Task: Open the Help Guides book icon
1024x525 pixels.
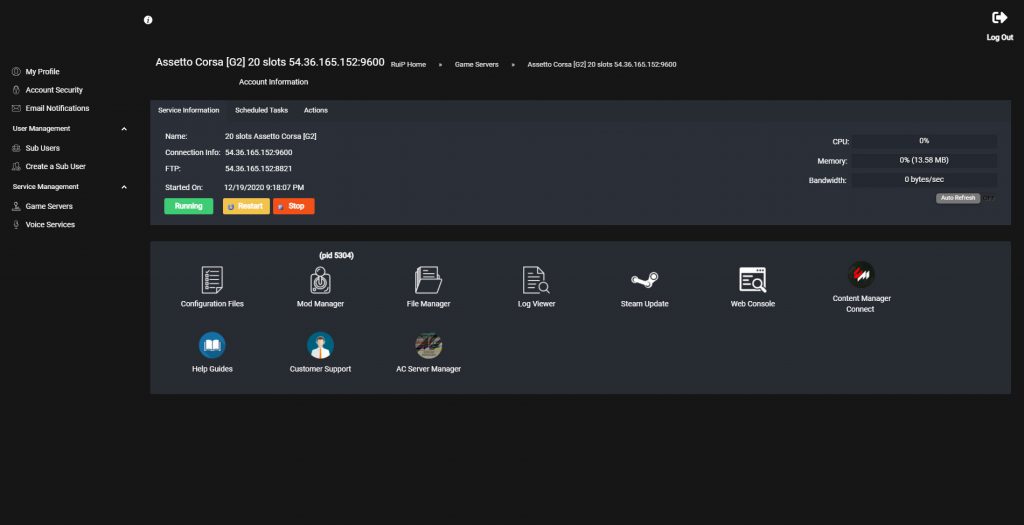Action: 212,345
